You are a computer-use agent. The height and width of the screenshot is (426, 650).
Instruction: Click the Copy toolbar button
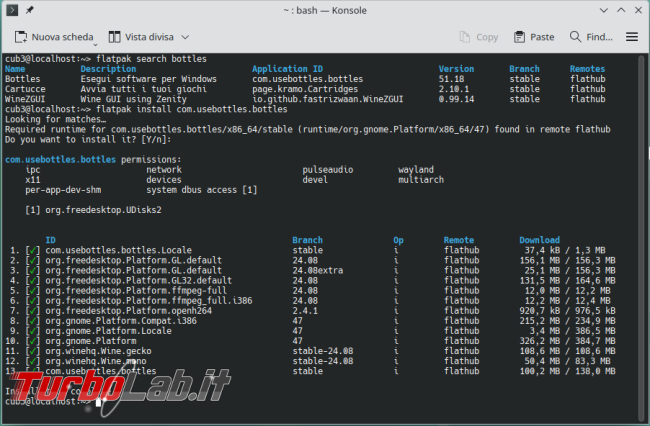click(x=479, y=37)
